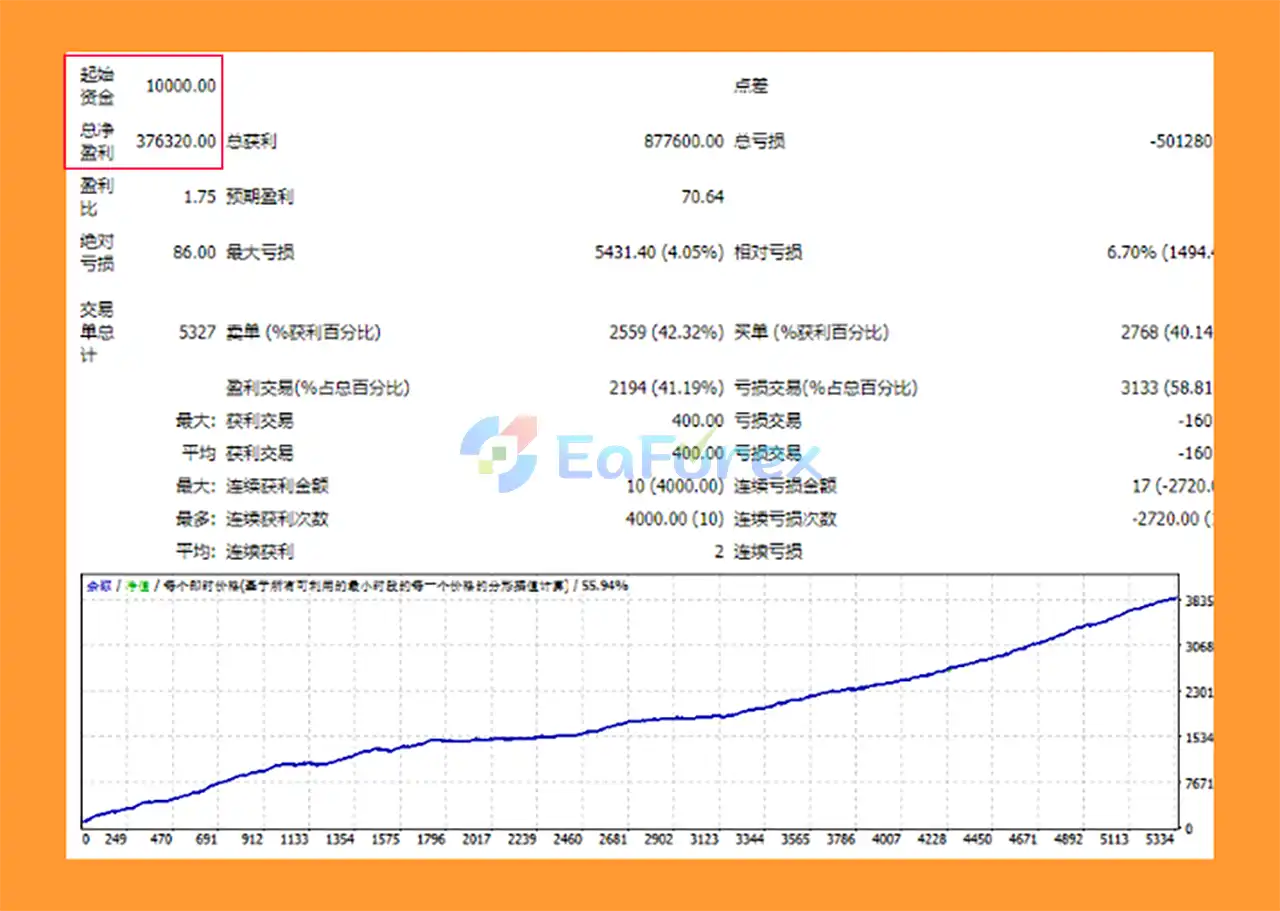Click the EaForex watermark logo icon
1280x911 pixels.
click(x=498, y=454)
